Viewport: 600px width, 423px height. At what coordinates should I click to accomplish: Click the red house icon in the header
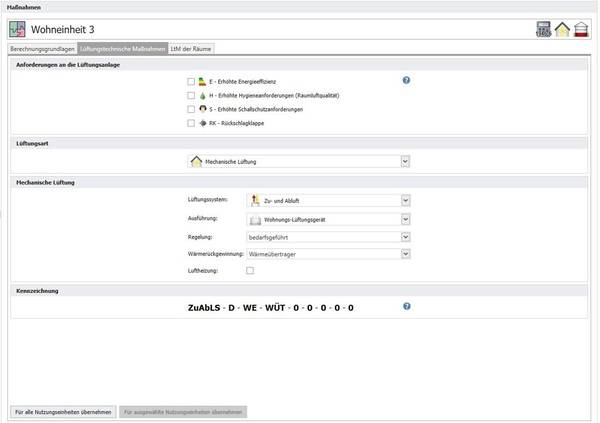[x=581, y=30]
